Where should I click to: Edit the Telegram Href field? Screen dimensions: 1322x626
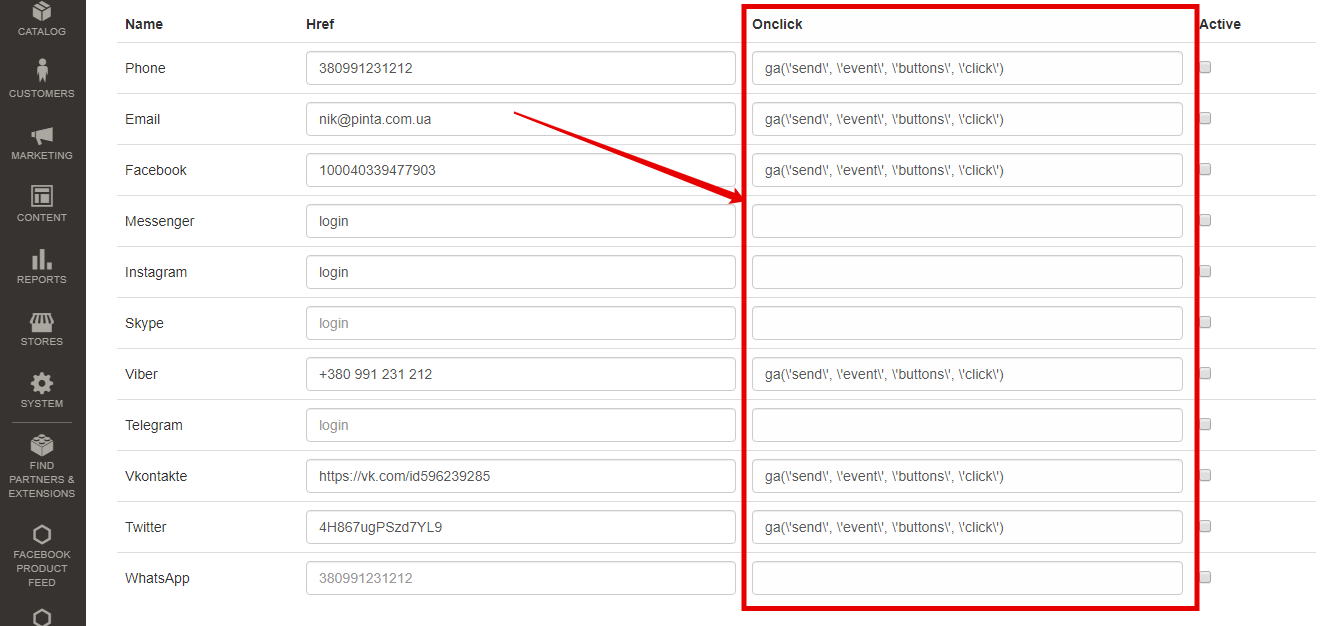coord(521,425)
